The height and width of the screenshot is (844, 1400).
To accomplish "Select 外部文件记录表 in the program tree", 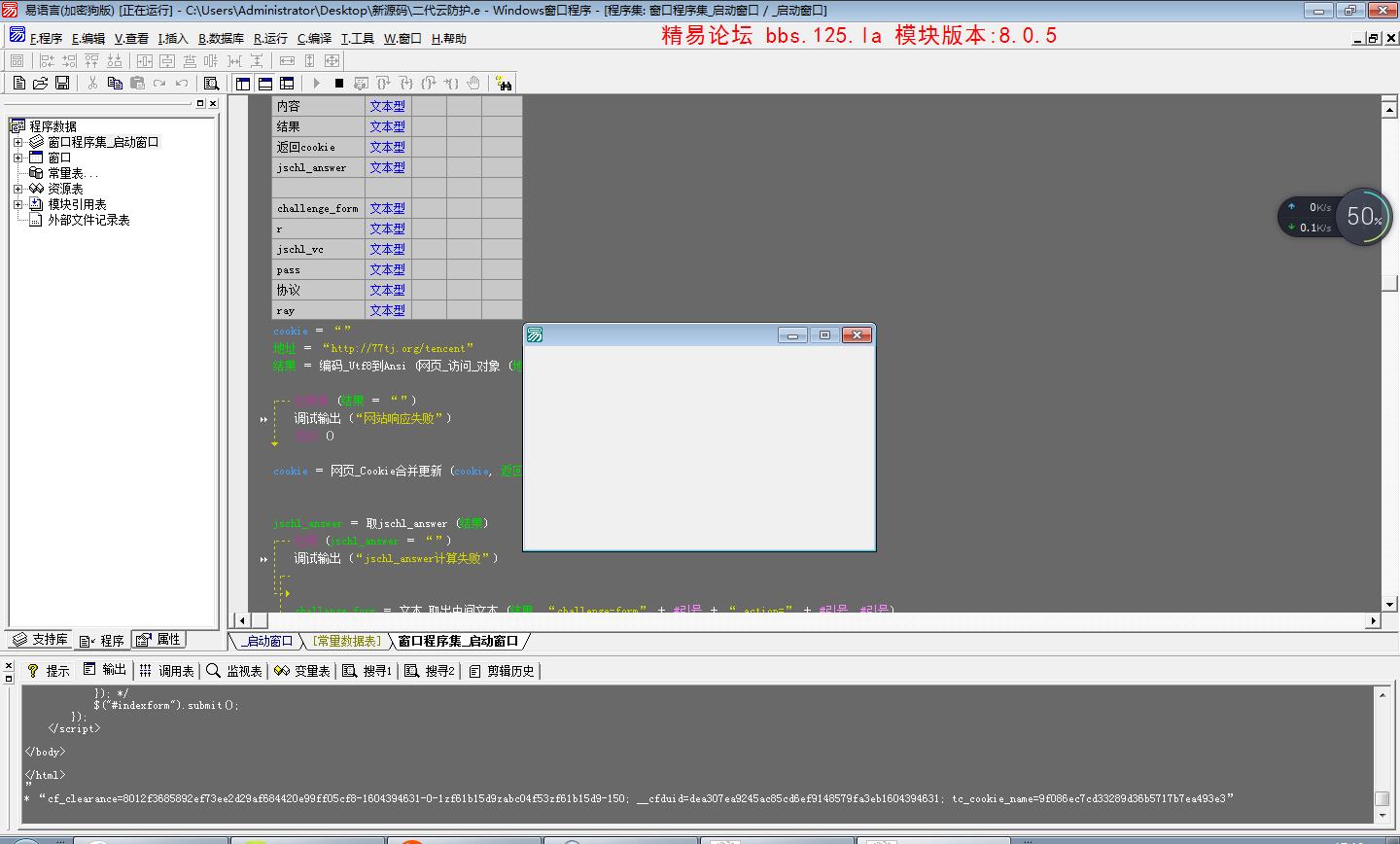I will 88,220.
